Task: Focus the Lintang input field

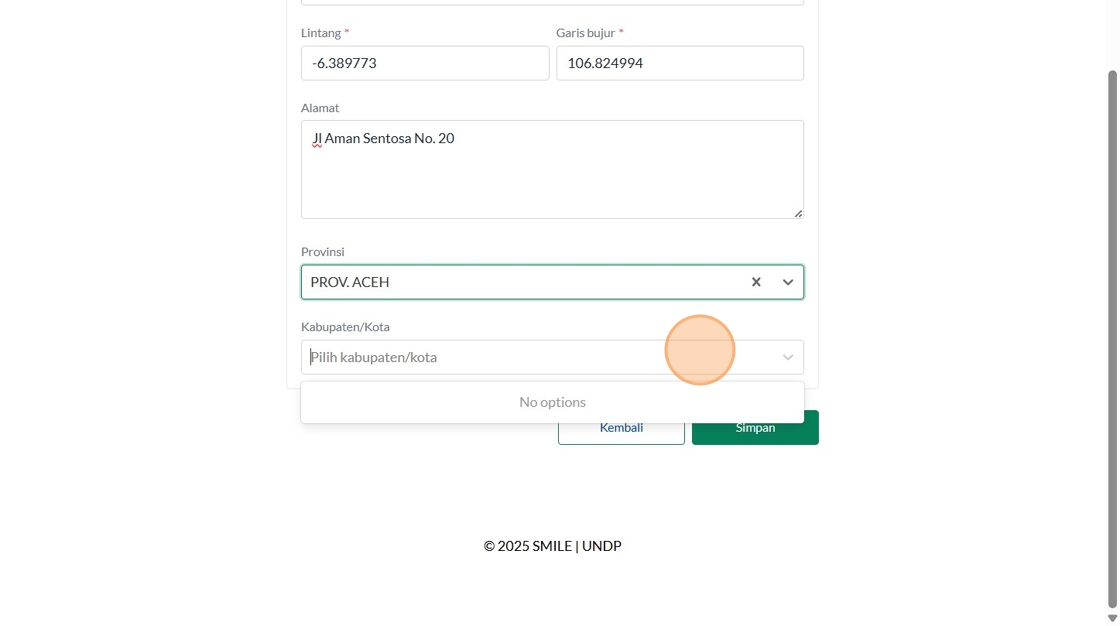Action: 425,63
